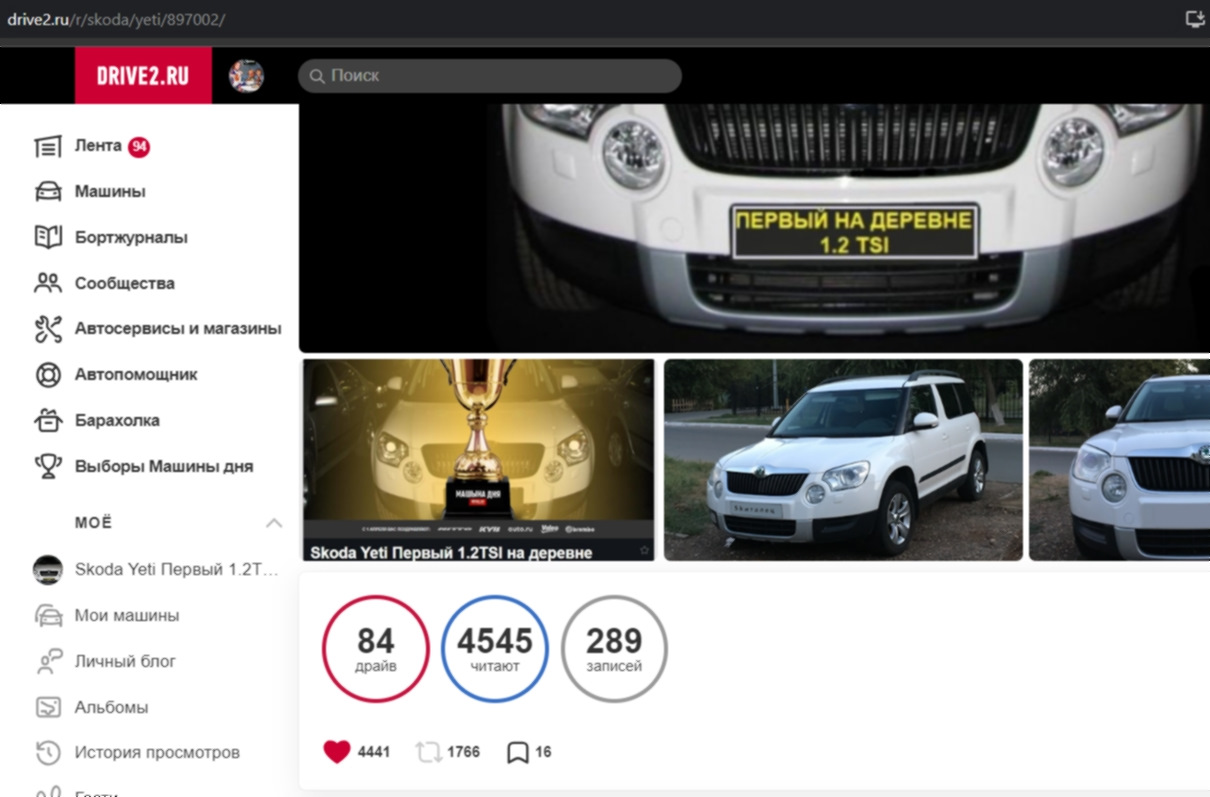Open the white Yeti side-view photo
Screen dimensions: 1210x797
843,460
